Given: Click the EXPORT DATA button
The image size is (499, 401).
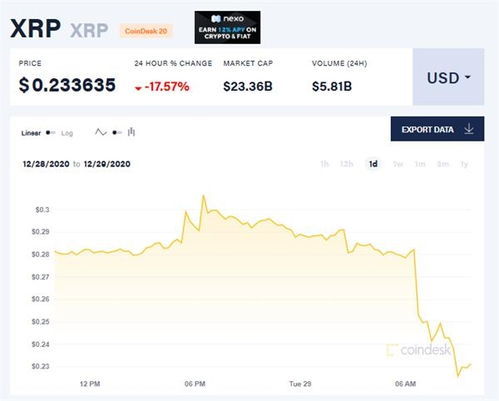Looking at the screenshot, I should tap(437, 129).
